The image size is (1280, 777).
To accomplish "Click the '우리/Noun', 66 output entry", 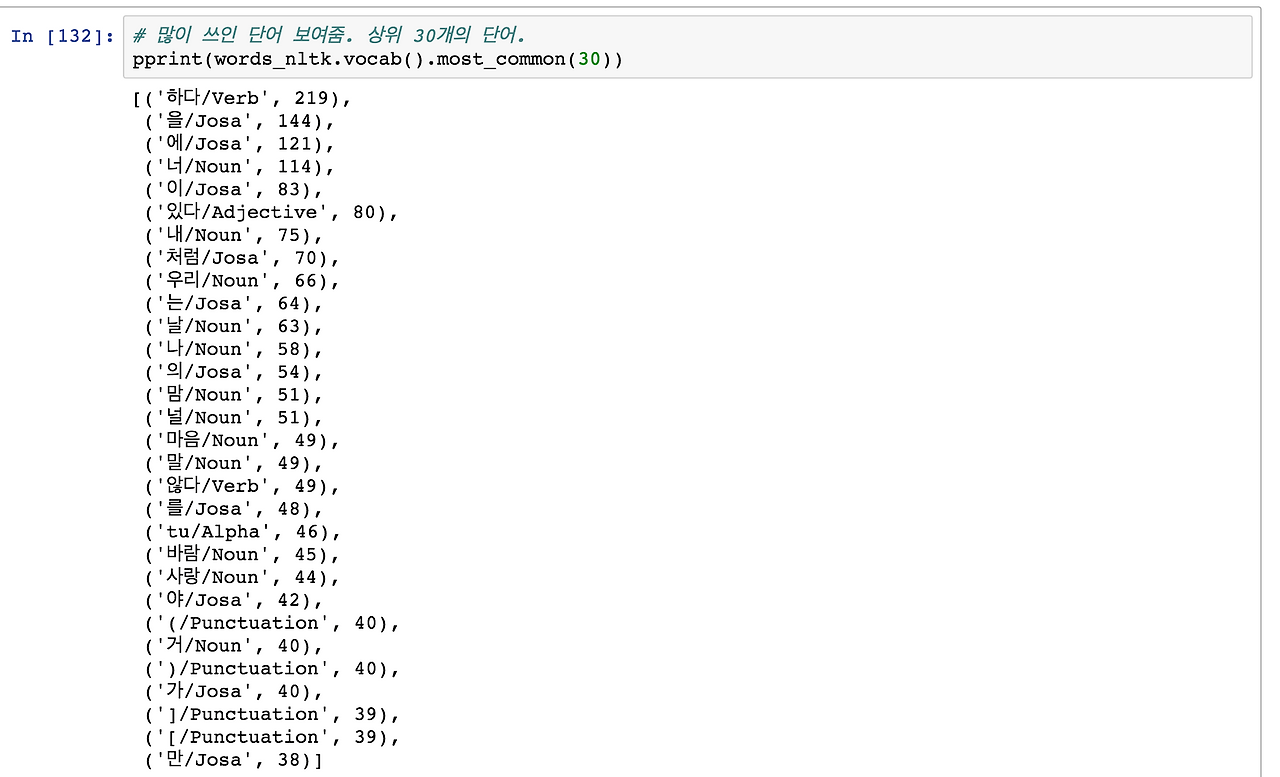I will [243, 281].
